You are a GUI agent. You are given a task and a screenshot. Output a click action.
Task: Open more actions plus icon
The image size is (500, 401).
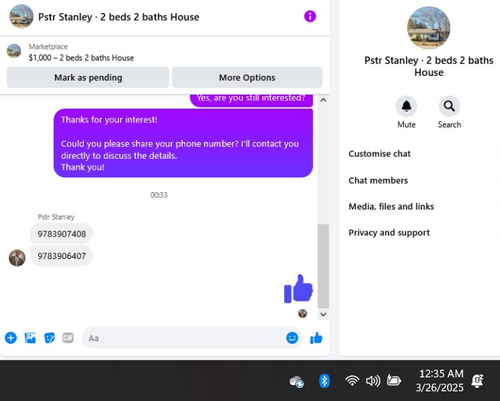(x=11, y=338)
